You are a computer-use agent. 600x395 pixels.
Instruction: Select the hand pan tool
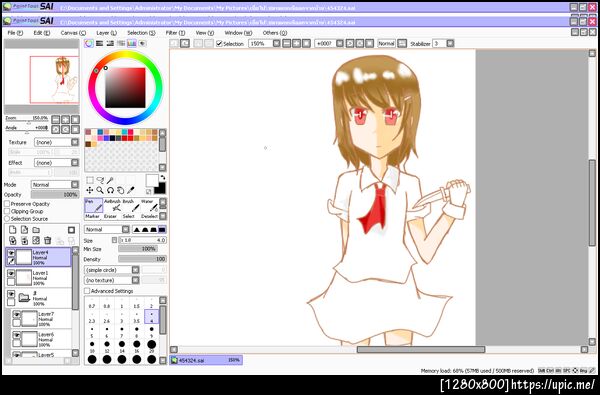(120, 190)
